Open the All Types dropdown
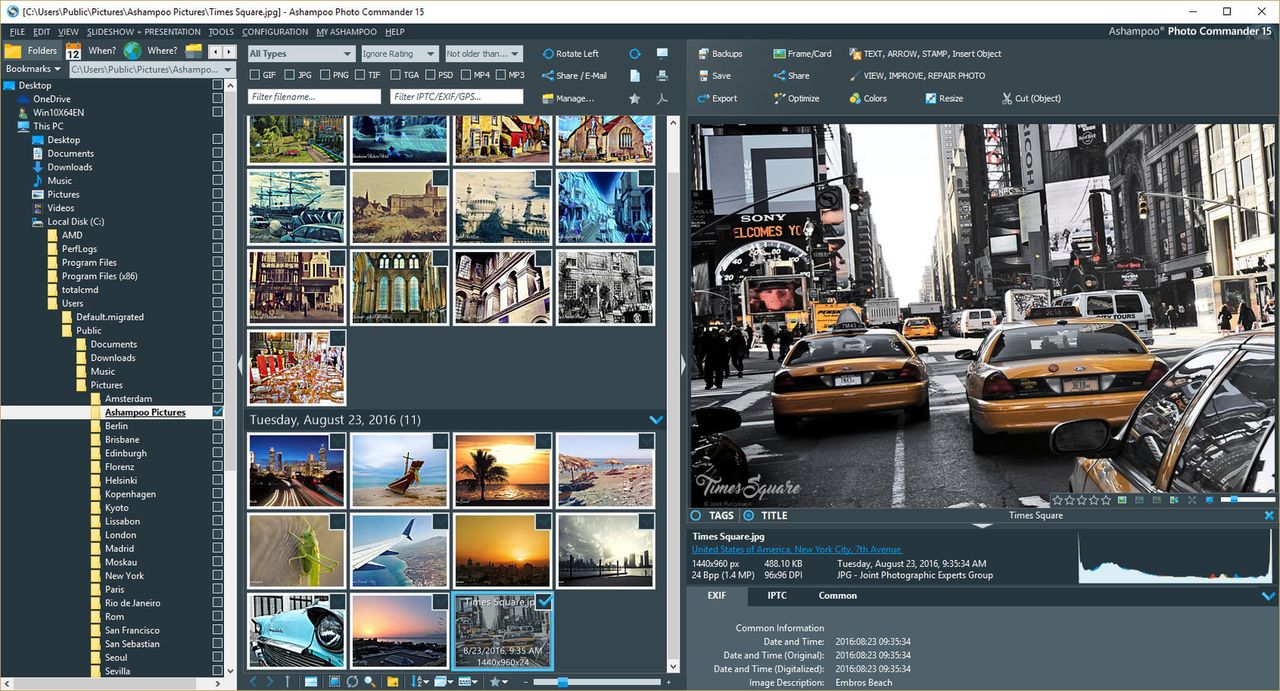The height and width of the screenshot is (691, 1280). 300,54
